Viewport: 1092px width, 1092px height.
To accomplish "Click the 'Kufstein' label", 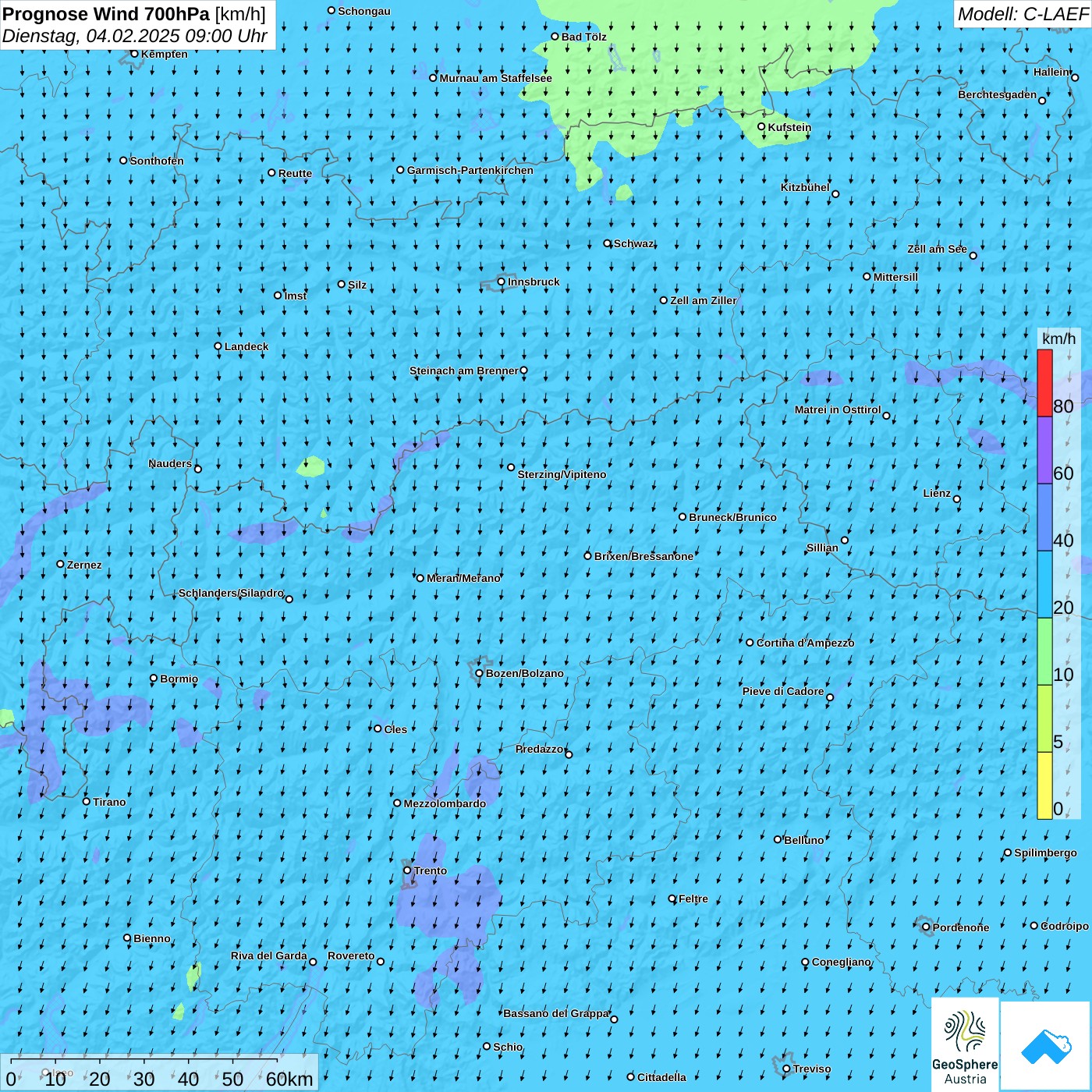I will pyautogui.click(x=789, y=127).
